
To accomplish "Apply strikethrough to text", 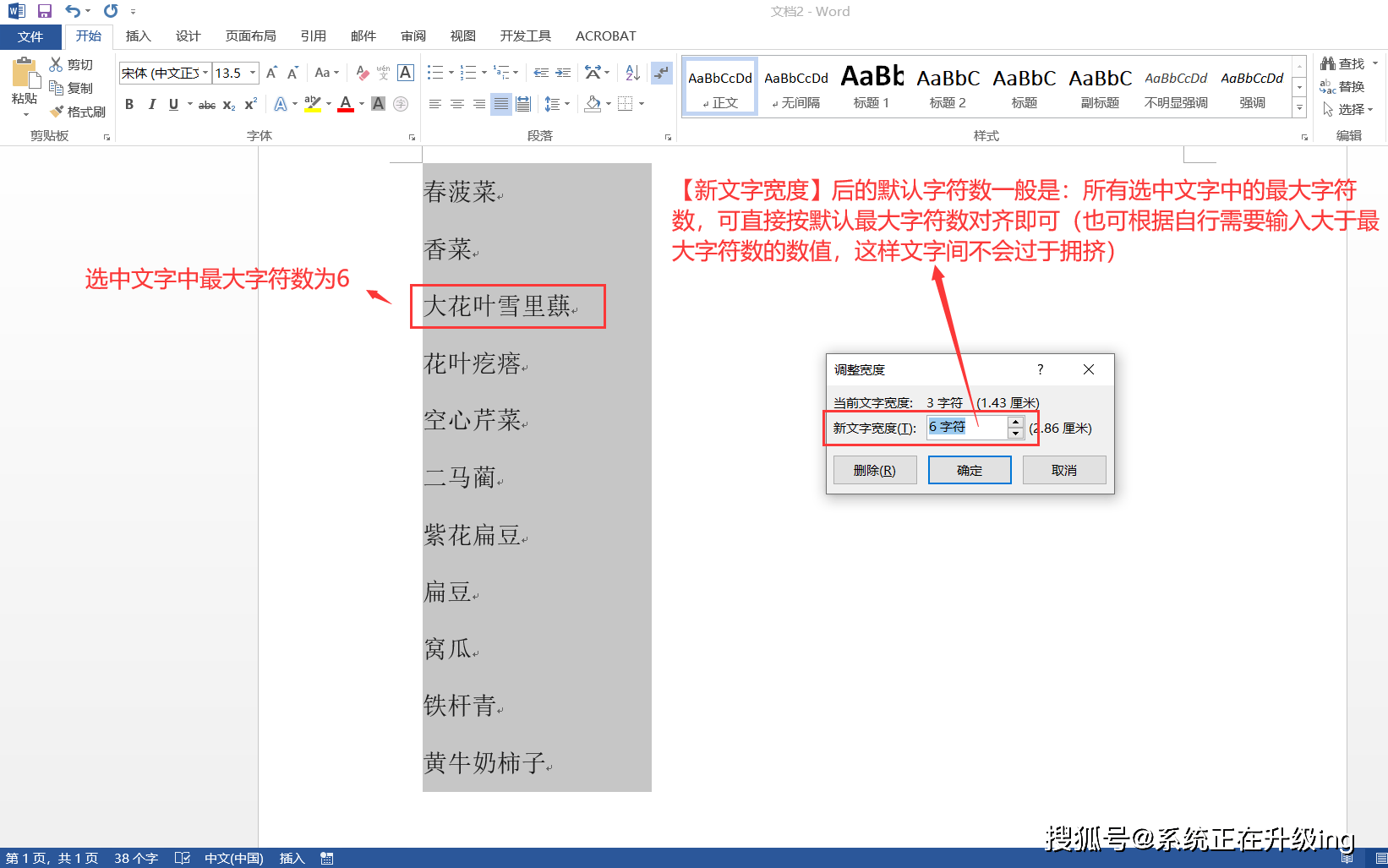I will coord(206,104).
